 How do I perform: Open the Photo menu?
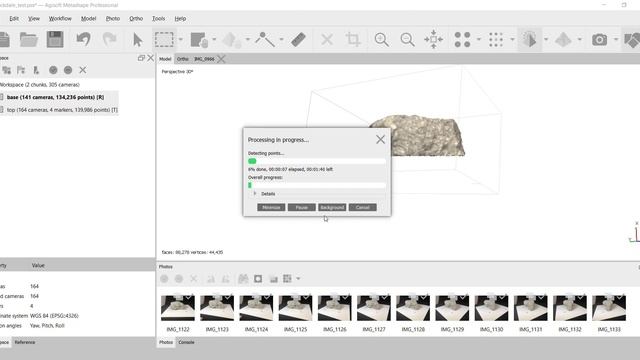click(113, 19)
